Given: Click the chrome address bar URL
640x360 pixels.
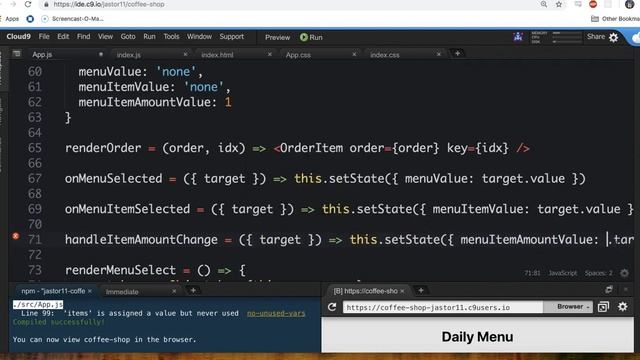Looking at the screenshot, I should point(109,4).
